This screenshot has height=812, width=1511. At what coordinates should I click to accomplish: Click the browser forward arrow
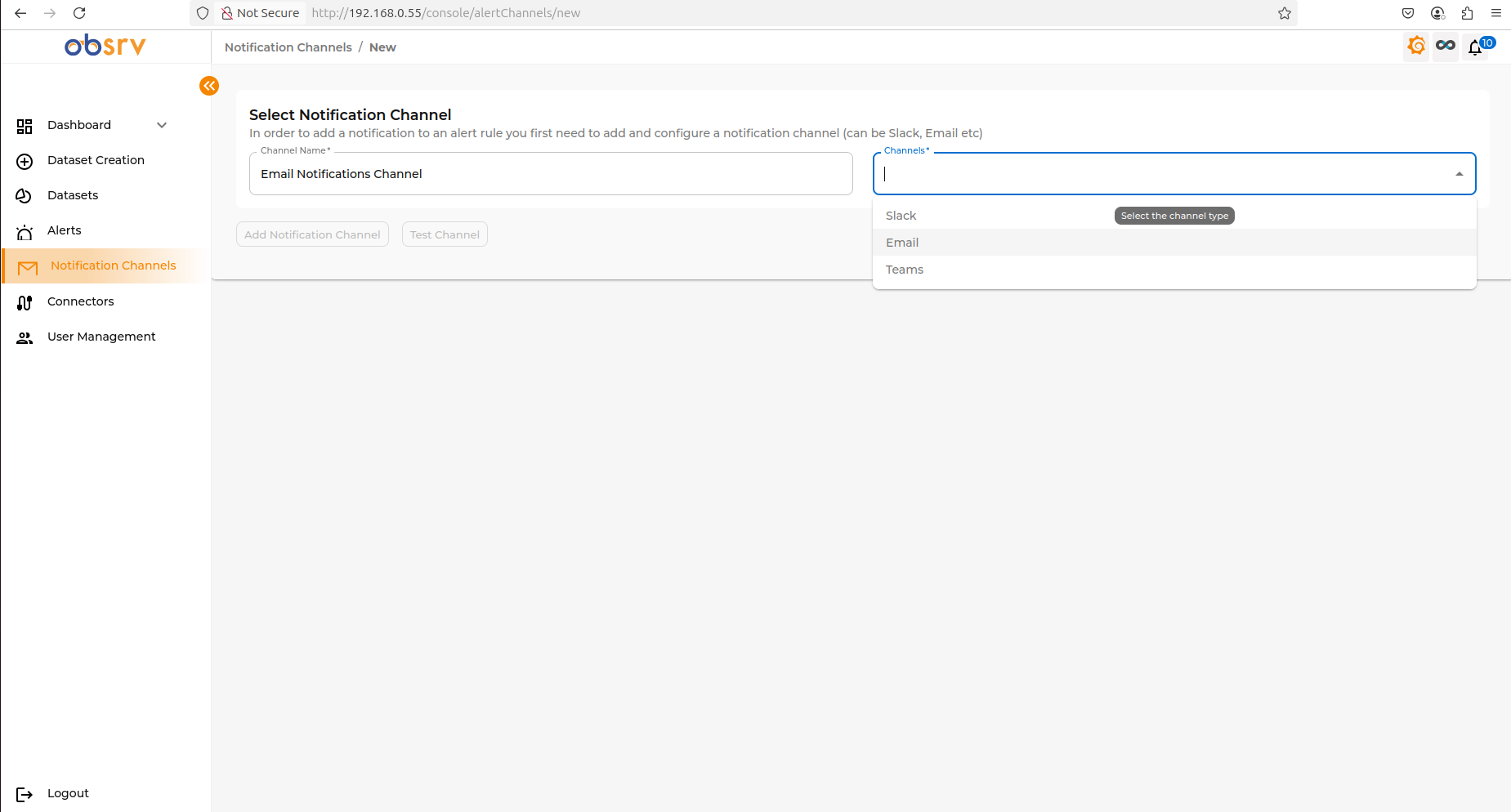coord(50,13)
